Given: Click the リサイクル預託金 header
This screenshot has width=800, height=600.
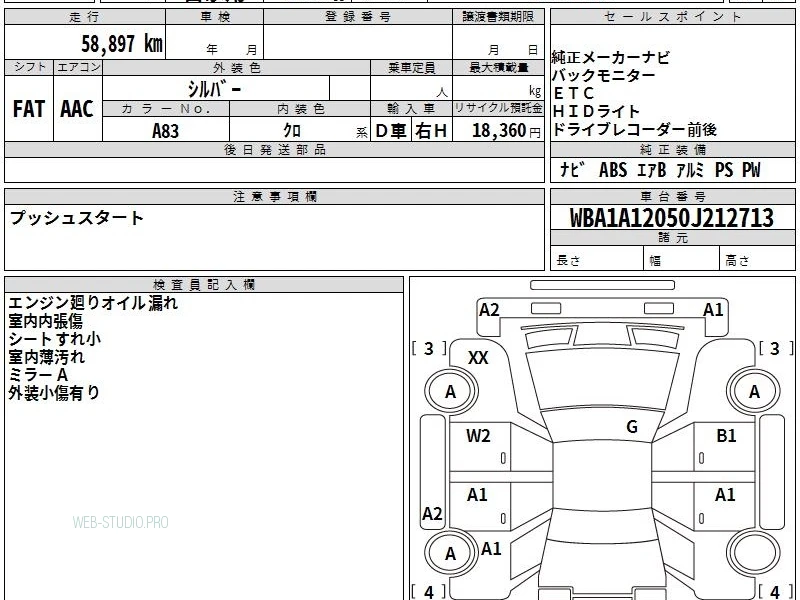Looking at the screenshot, I should pyautogui.click(x=498, y=108).
